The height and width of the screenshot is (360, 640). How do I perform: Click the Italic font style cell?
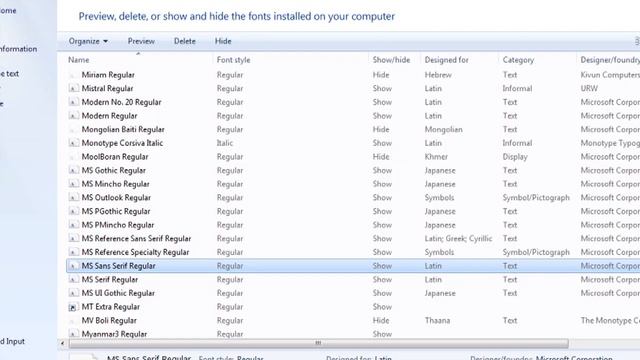224,143
